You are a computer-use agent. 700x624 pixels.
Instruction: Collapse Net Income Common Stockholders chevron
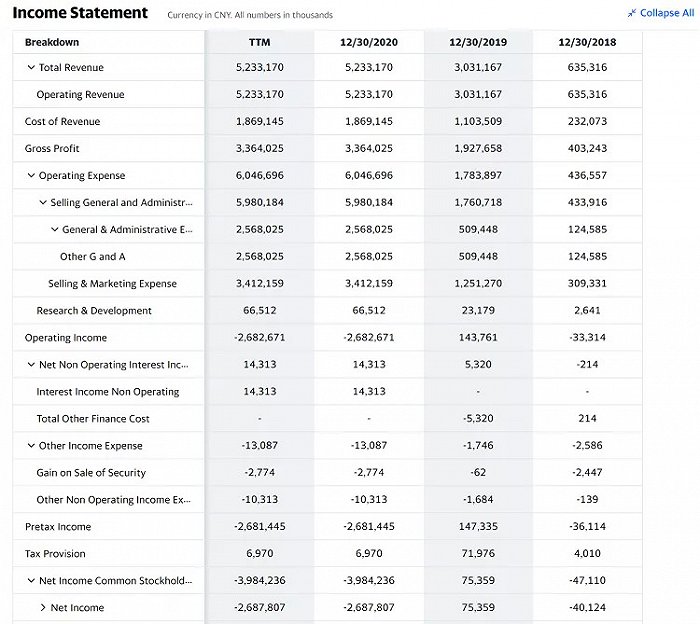[x=31, y=581]
